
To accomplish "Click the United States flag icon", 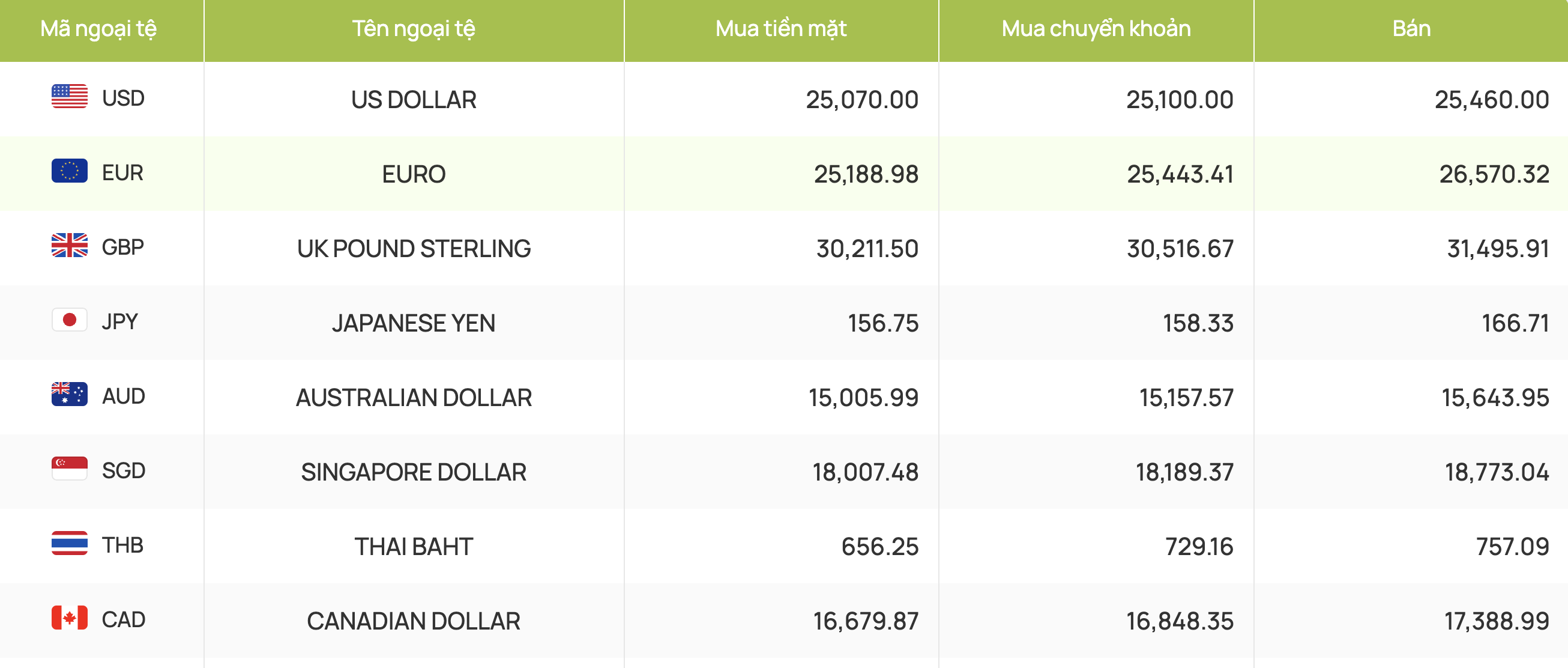I will coord(70,96).
